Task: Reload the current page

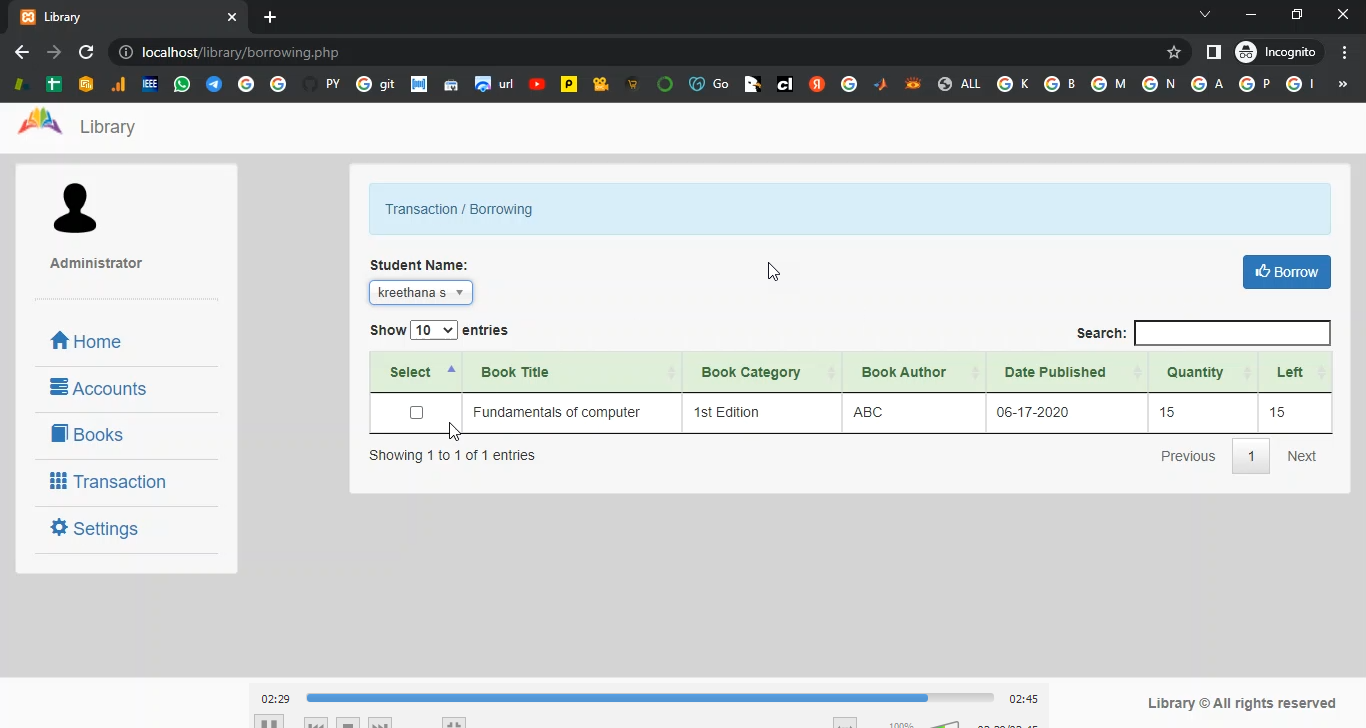Action: [x=86, y=52]
